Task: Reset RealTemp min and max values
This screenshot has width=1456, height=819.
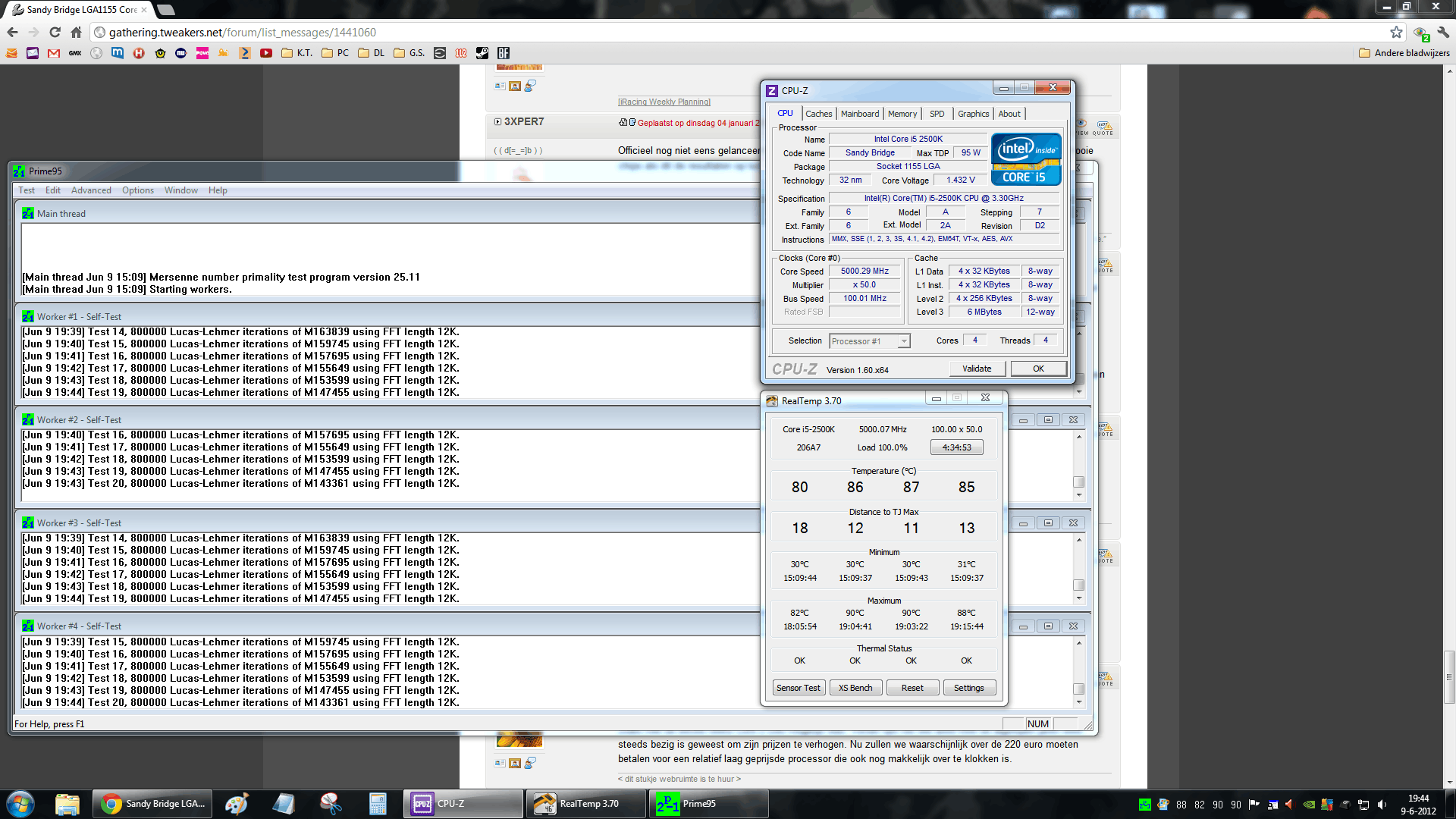Action: tap(912, 688)
